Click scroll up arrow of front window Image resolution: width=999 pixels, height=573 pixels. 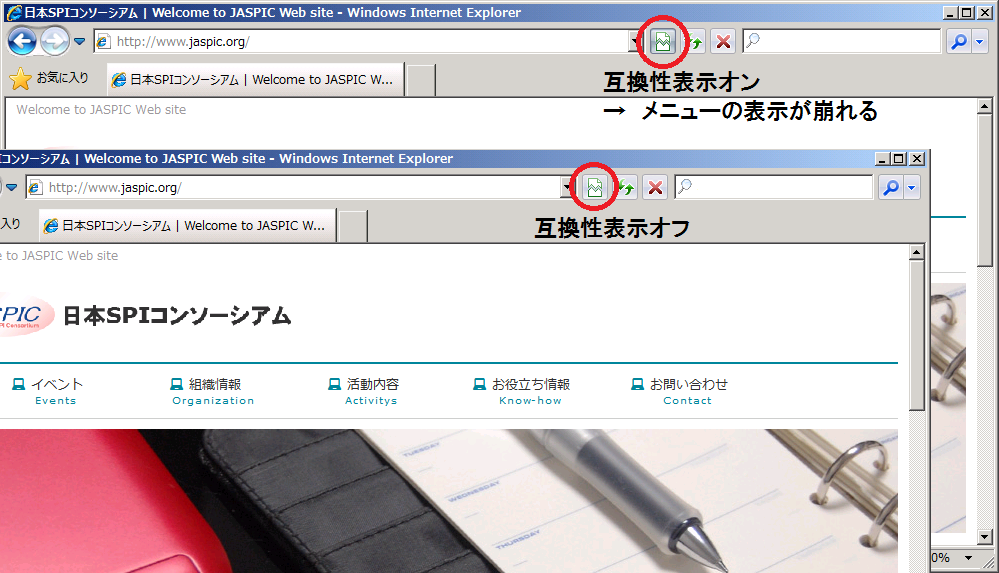pos(916,252)
